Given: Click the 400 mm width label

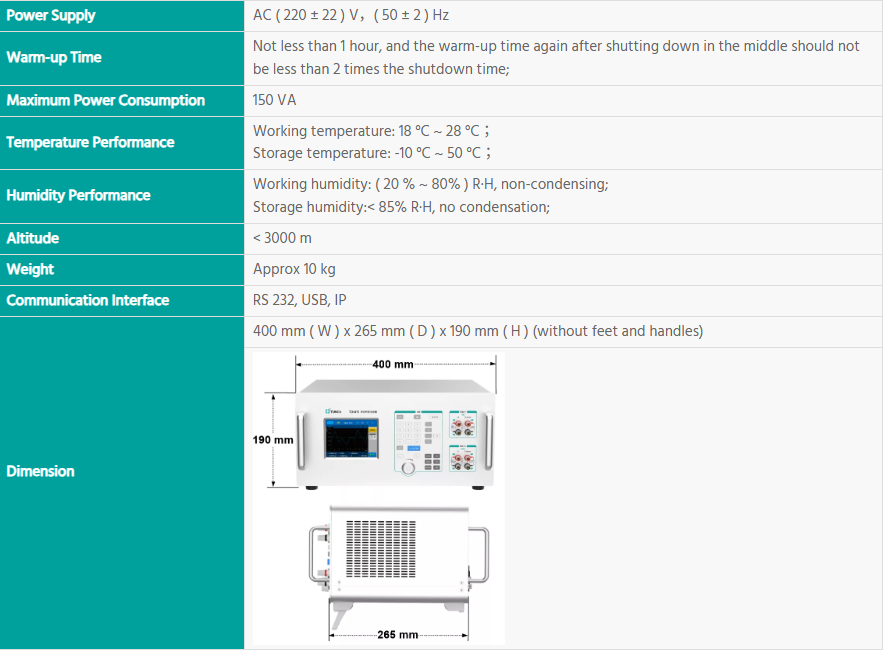Looking at the screenshot, I should tap(393, 364).
